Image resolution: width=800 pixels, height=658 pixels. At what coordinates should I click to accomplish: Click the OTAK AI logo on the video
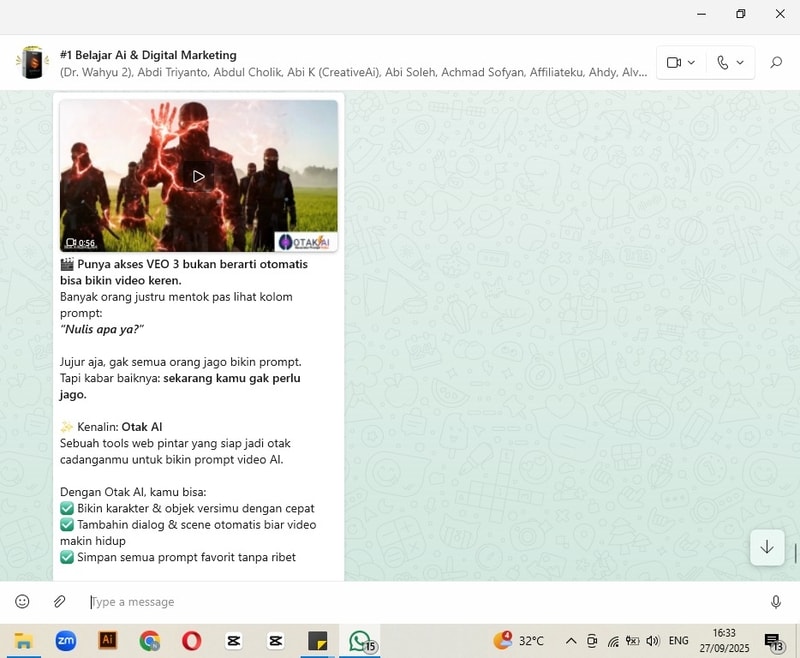(x=306, y=242)
